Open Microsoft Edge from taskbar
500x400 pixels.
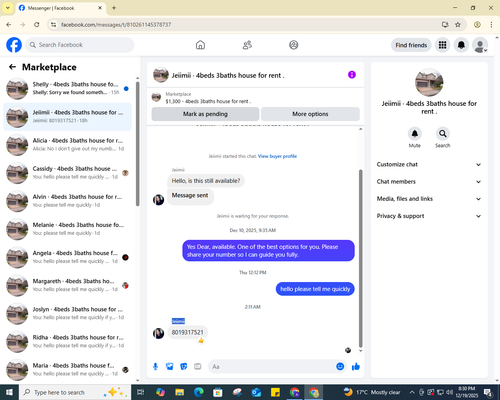(199, 392)
